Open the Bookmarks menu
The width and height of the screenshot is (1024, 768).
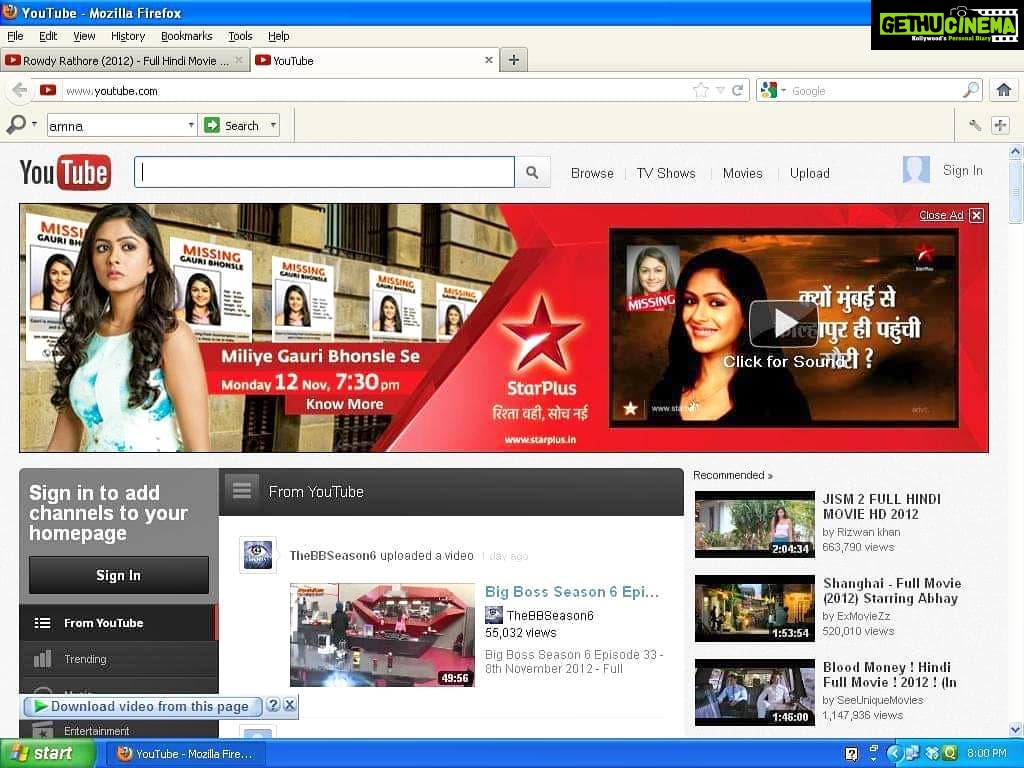[x=187, y=36]
